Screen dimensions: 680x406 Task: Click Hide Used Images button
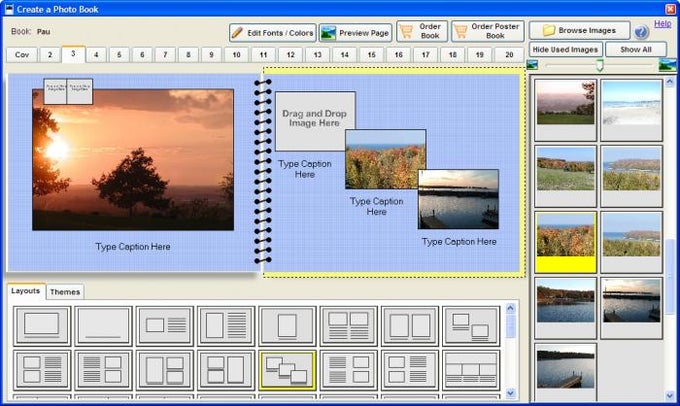[x=565, y=49]
